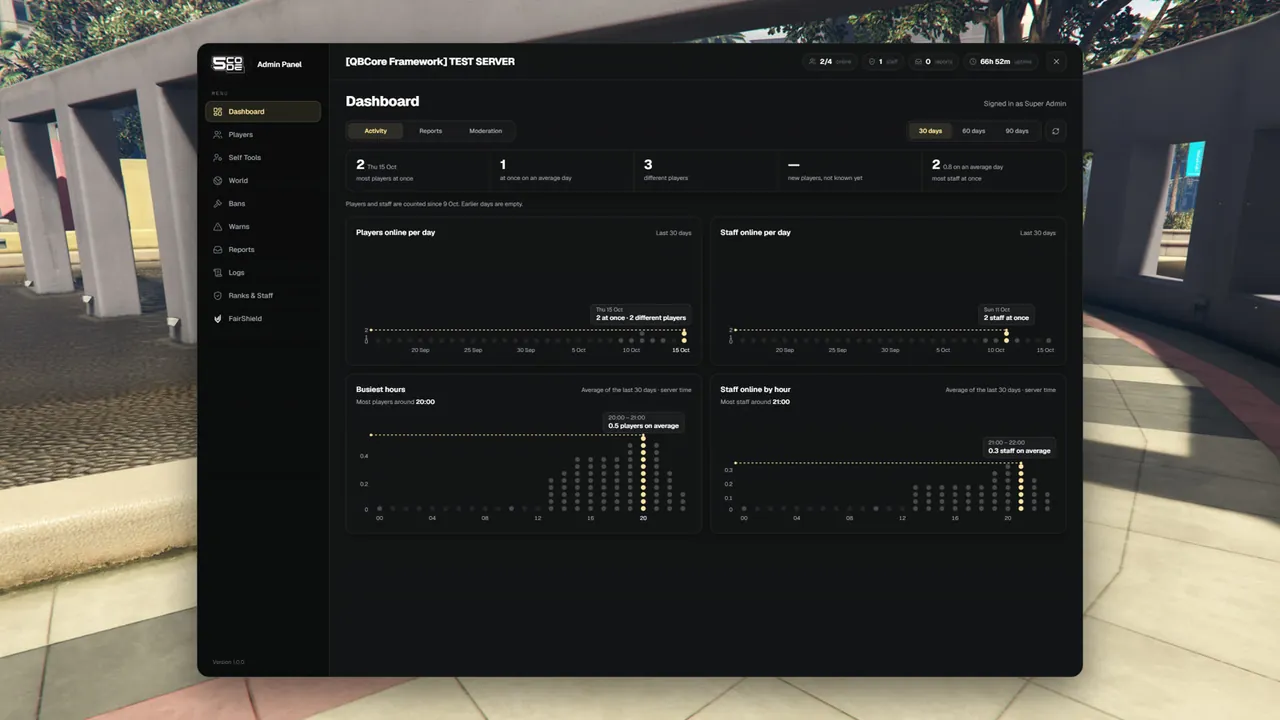This screenshot has width=1280, height=720.
Task: Select the 60 days range
Action: click(x=974, y=131)
